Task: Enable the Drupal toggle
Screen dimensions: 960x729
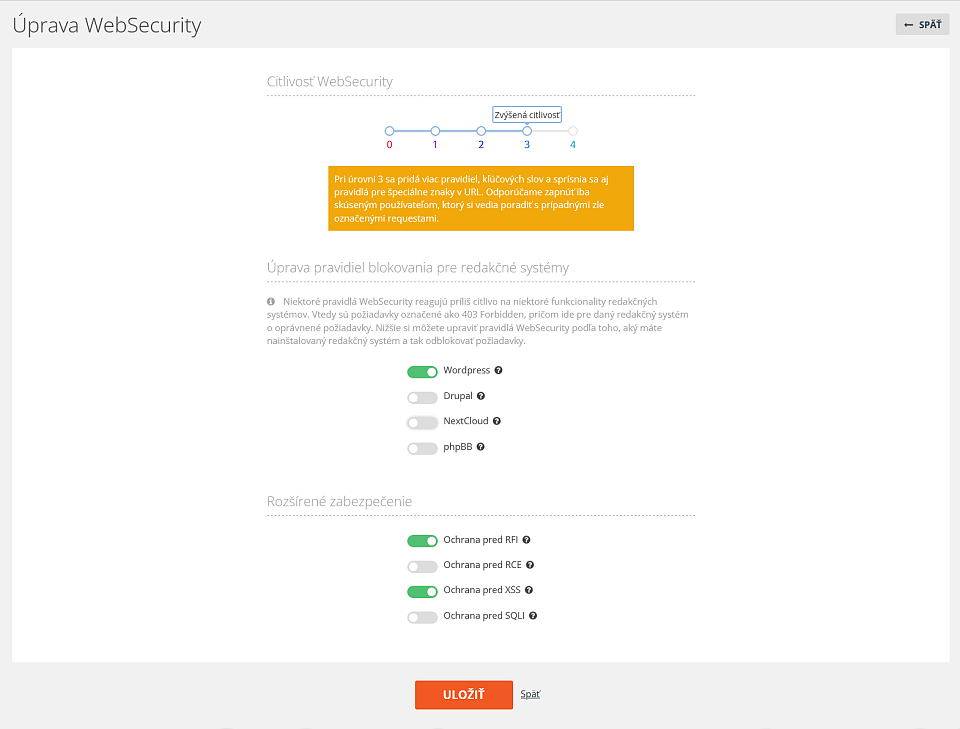Action: tap(422, 397)
